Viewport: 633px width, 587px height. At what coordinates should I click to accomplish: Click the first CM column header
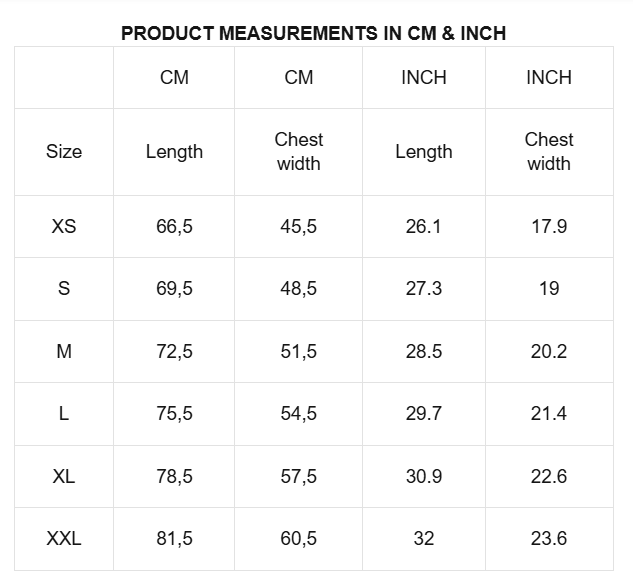point(174,78)
